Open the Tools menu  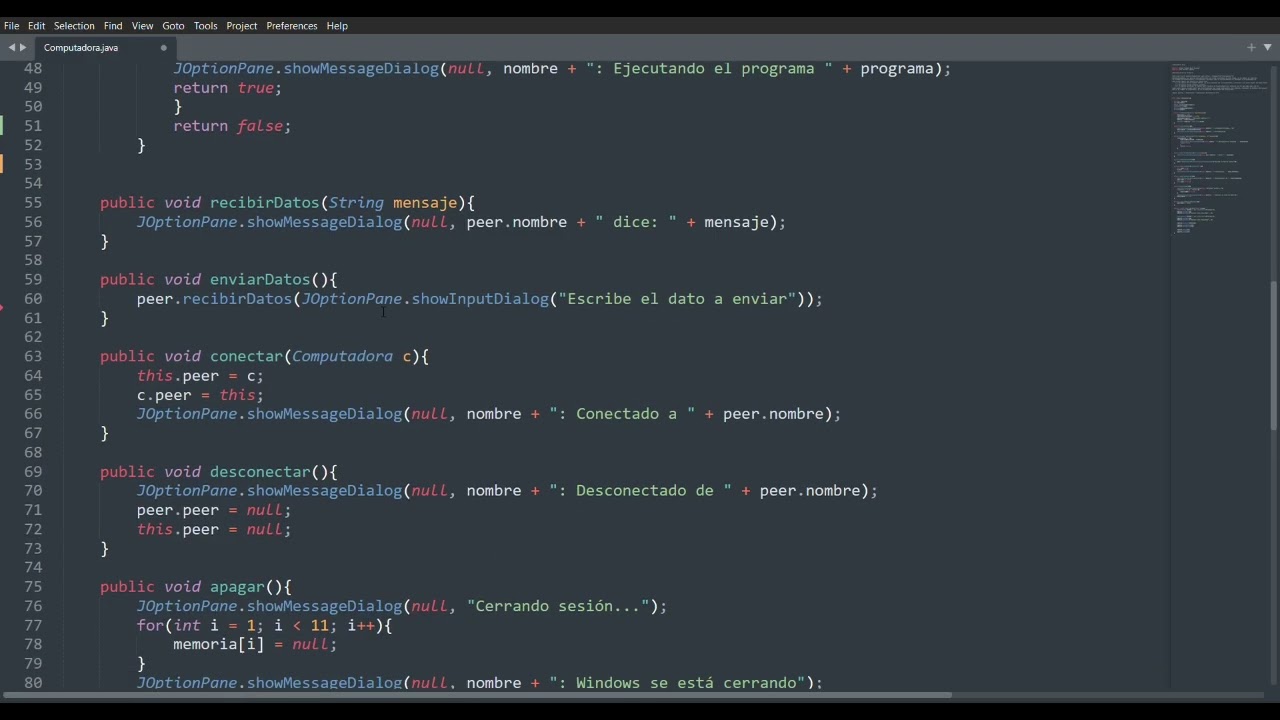coord(206,26)
